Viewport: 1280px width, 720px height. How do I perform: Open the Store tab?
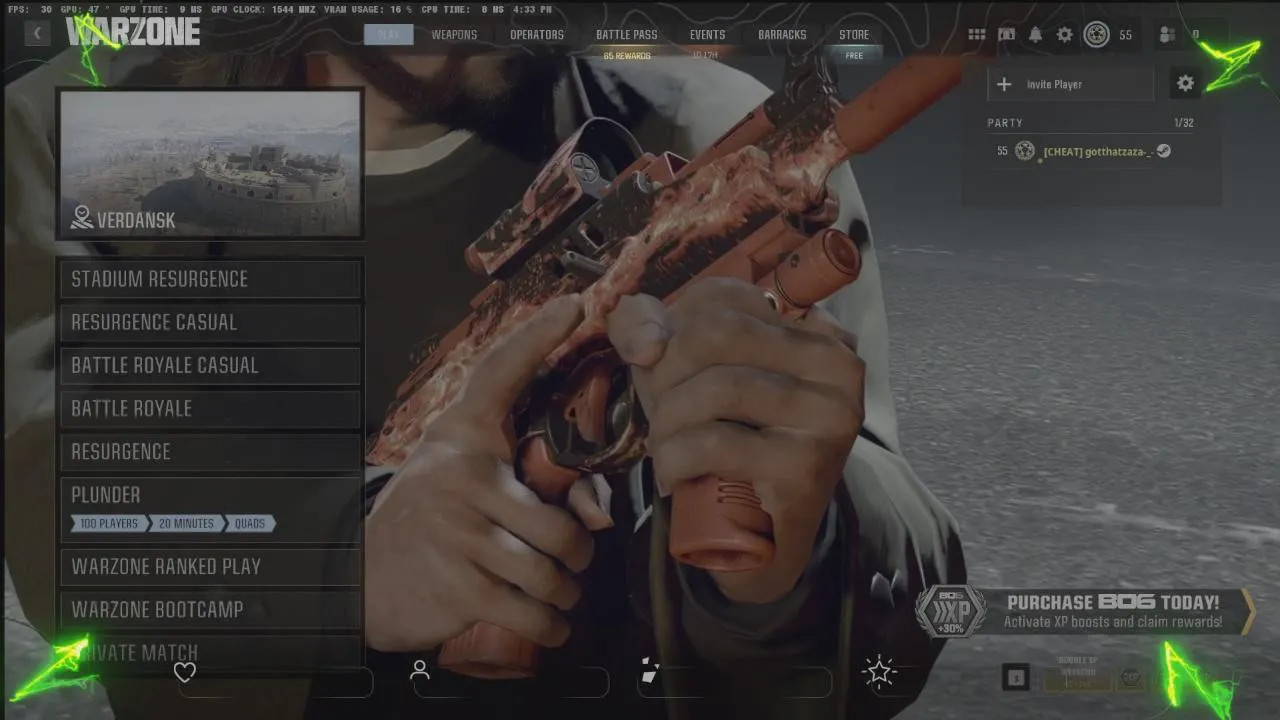pos(854,34)
